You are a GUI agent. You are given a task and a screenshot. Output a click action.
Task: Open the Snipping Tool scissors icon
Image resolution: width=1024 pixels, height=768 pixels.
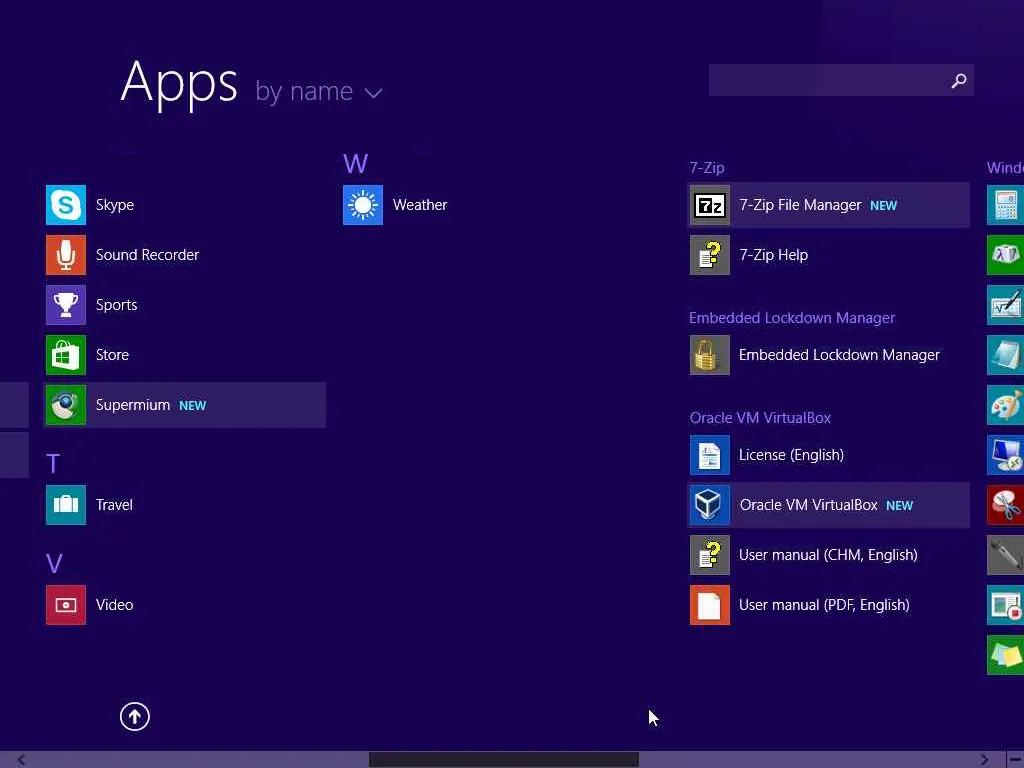click(x=1005, y=505)
